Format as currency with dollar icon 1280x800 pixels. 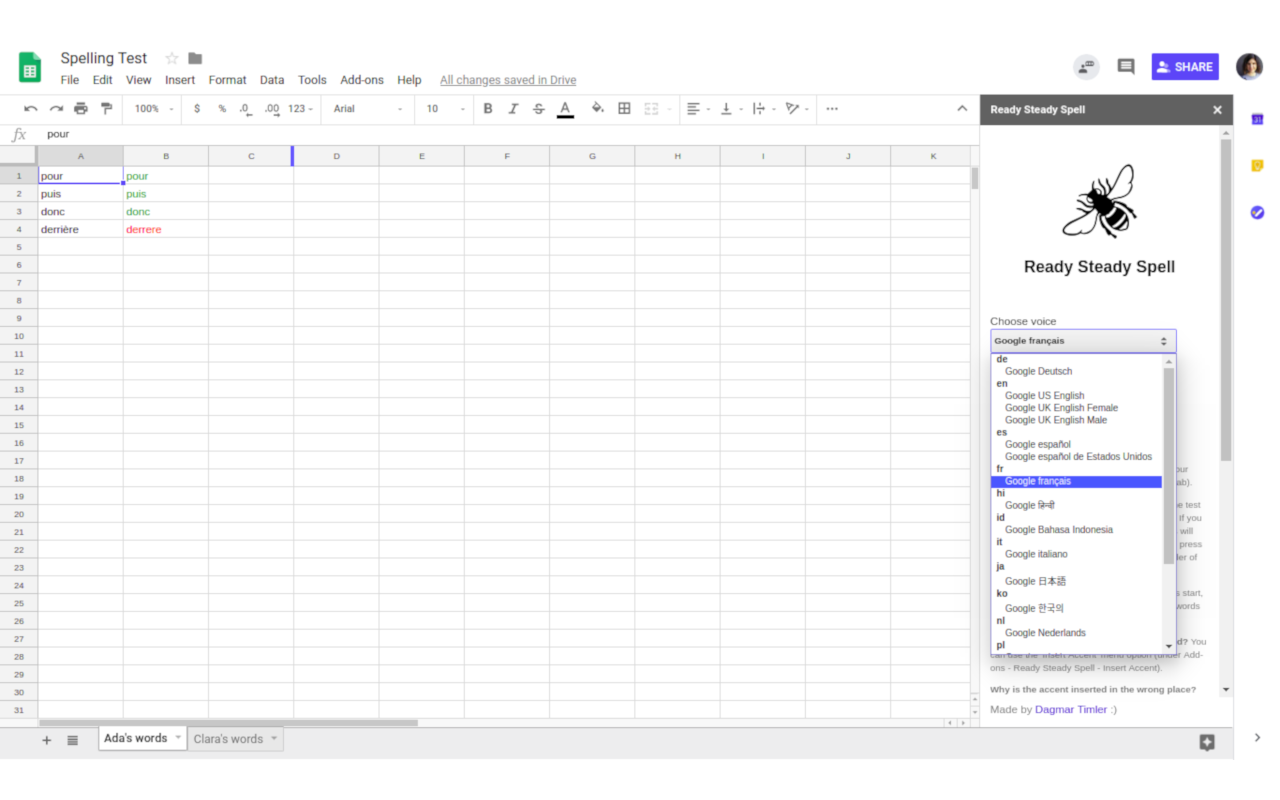pos(197,108)
